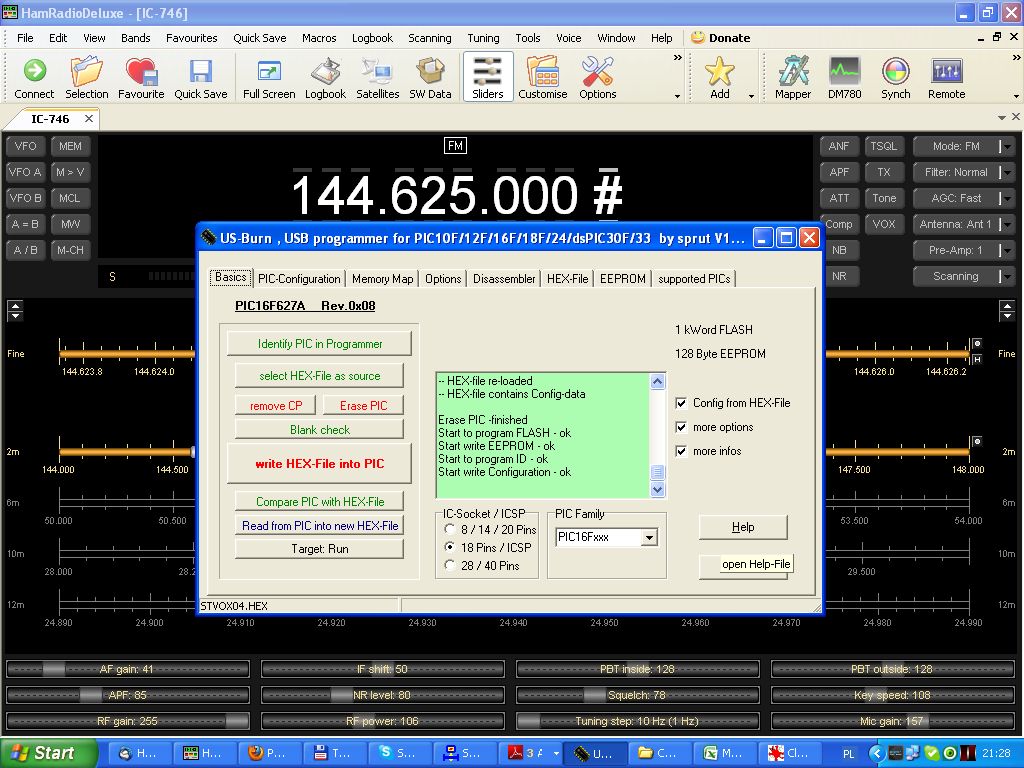The width and height of the screenshot is (1024, 768).
Task: Click the Windows Start button
Action: tap(49, 753)
